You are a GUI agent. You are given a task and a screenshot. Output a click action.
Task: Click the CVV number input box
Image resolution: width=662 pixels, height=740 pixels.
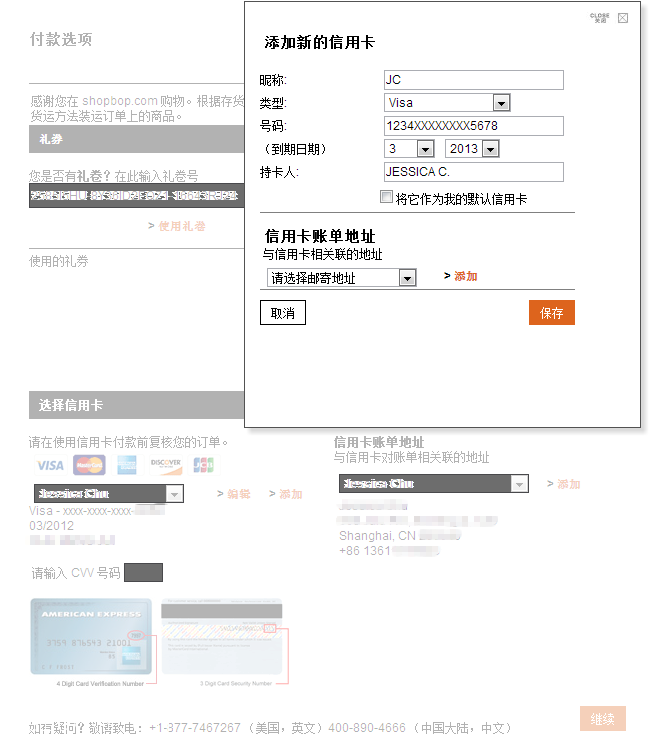click(143, 572)
